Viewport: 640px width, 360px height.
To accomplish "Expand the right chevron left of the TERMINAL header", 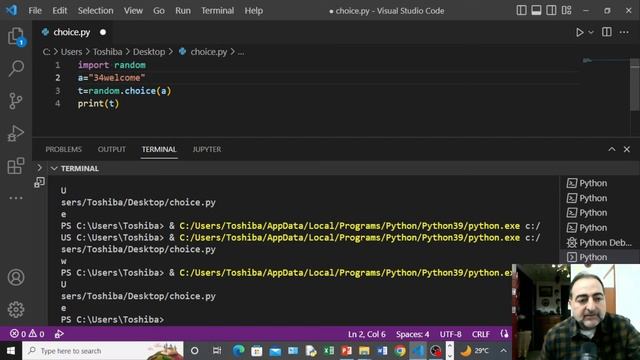I will coord(40,168).
